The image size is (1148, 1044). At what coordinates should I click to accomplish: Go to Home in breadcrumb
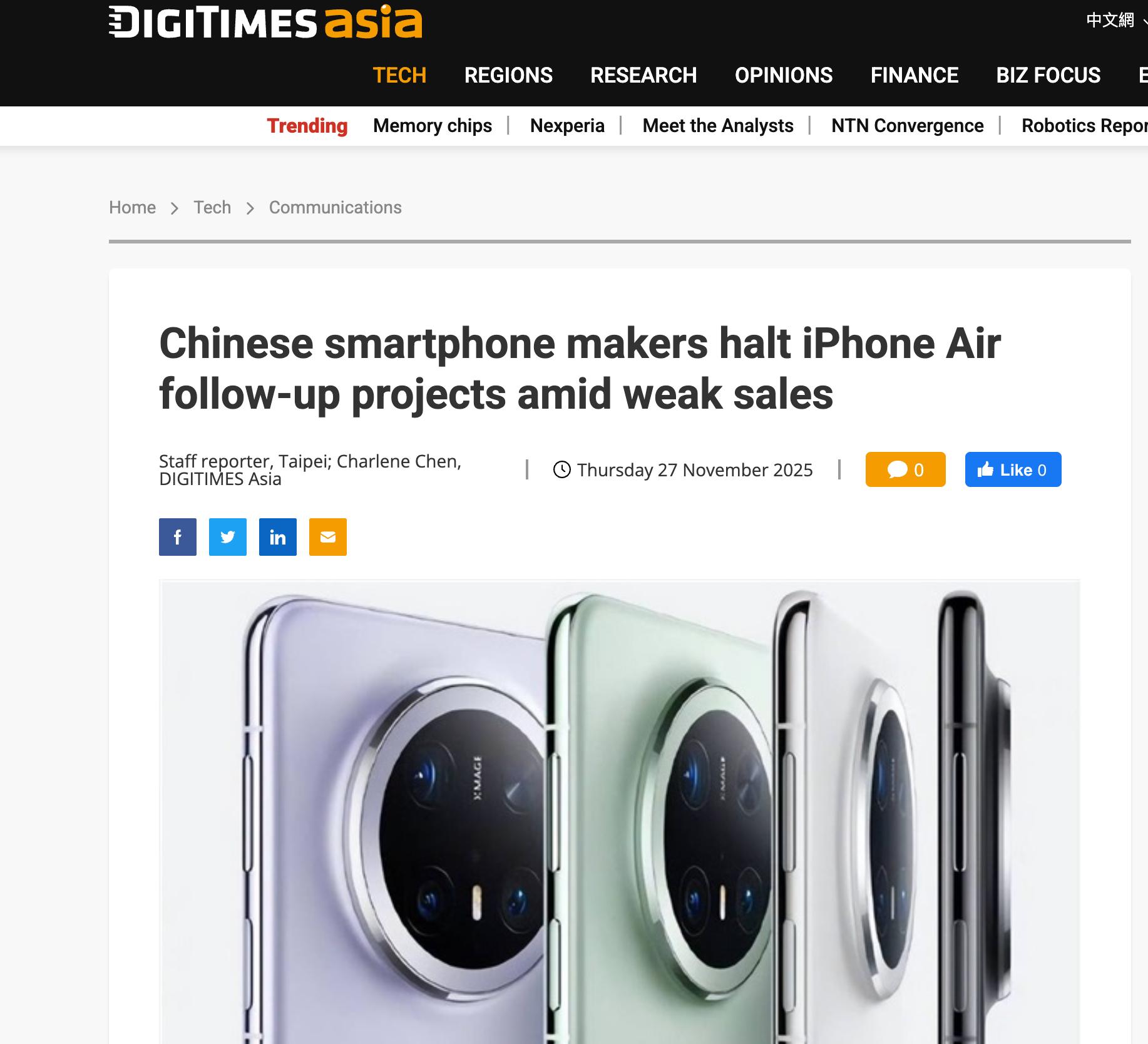pyautogui.click(x=132, y=207)
